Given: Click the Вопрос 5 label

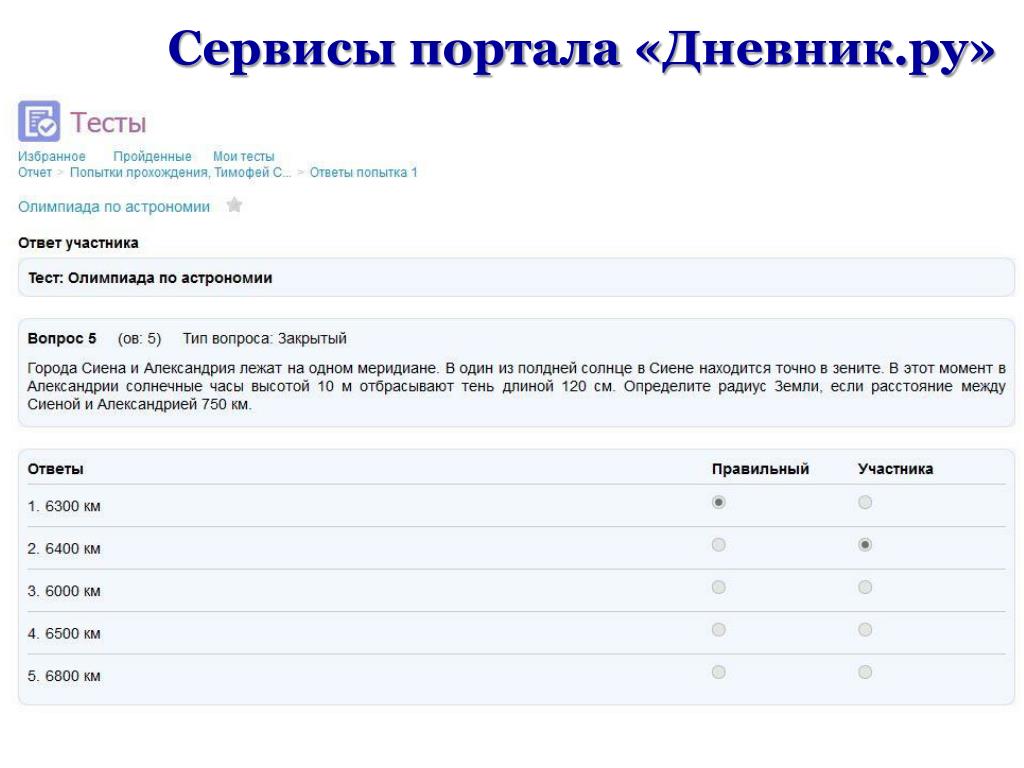Looking at the screenshot, I should 62,338.
